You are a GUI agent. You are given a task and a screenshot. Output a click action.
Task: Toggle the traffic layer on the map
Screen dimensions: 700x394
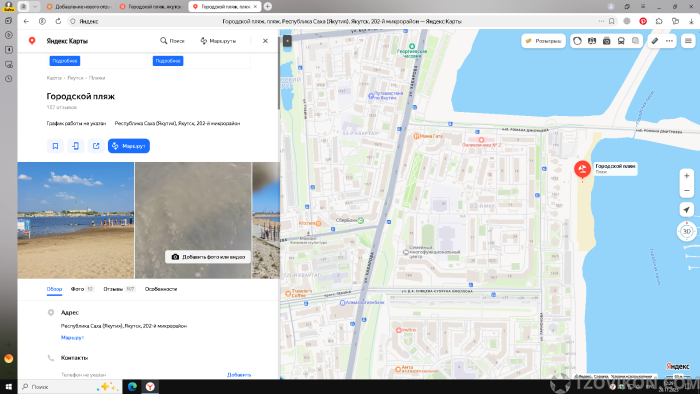pos(577,41)
